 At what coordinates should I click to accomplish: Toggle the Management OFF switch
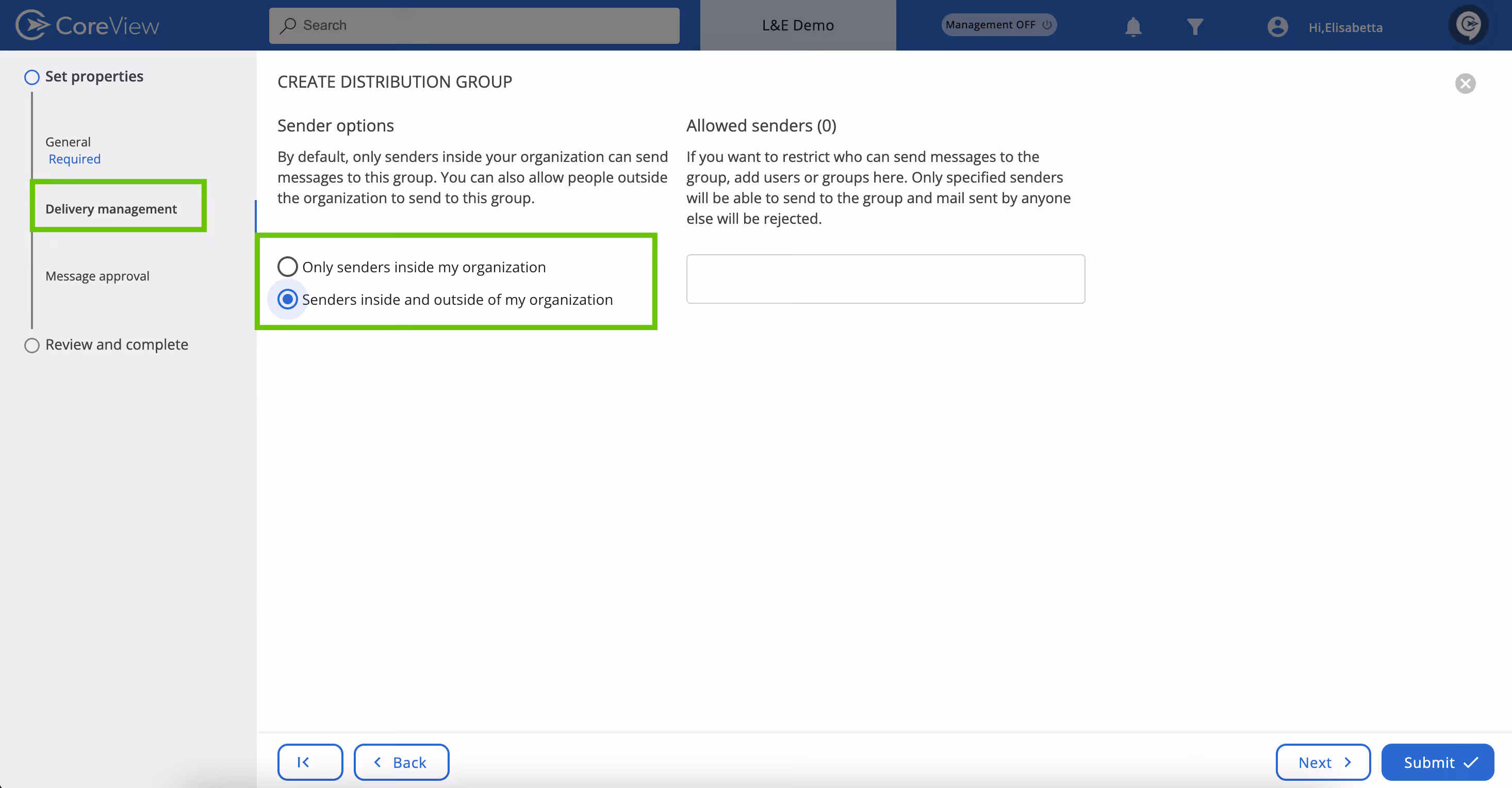coord(998,25)
